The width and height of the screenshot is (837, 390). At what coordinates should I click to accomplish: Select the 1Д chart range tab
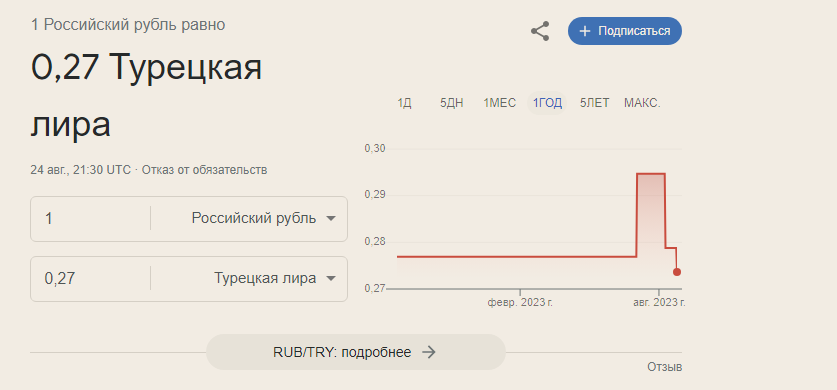tap(404, 104)
